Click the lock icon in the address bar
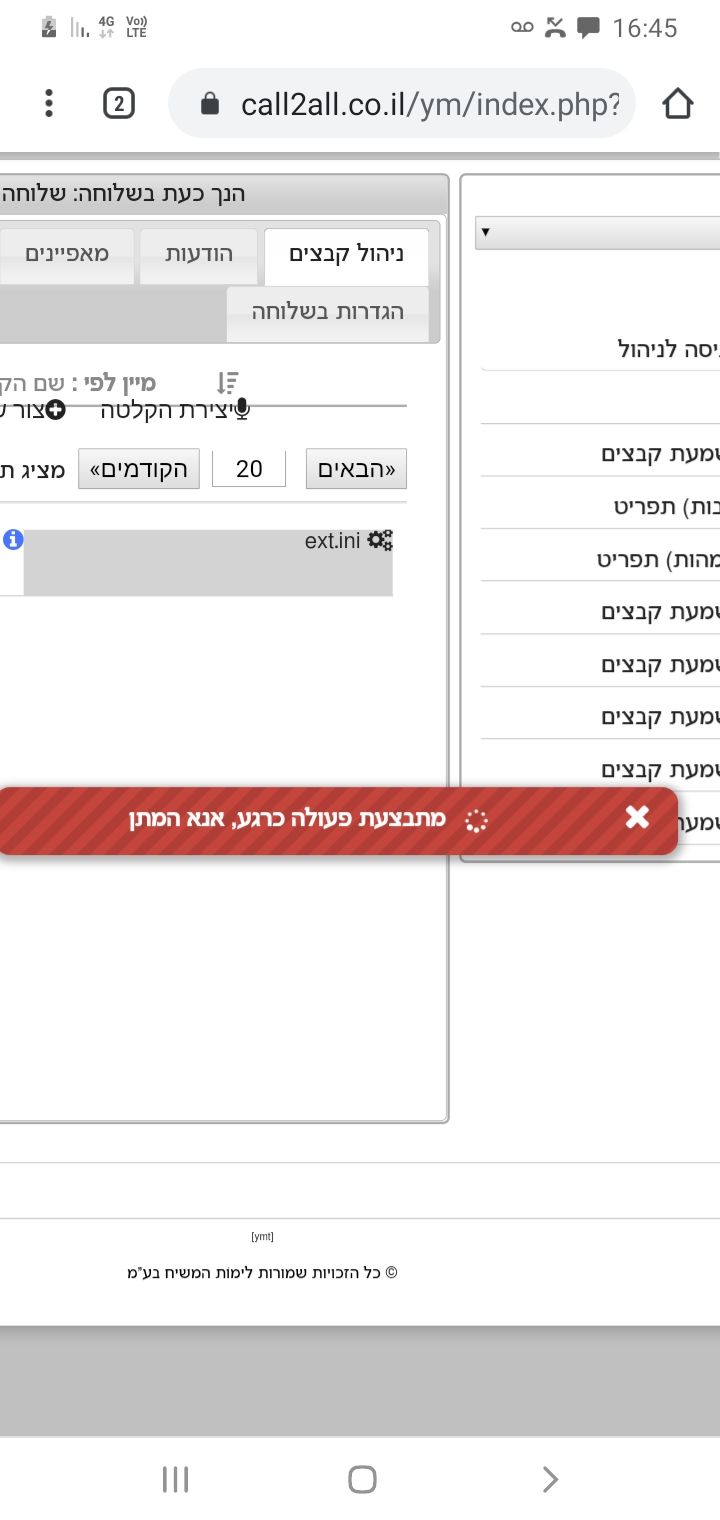Image resolution: width=720 pixels, height=1520 pixels. pyautogui.click(x=210, y=104)
